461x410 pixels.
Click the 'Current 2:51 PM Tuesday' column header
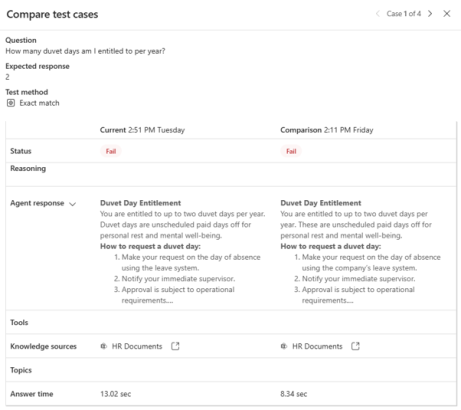point(142,130)
